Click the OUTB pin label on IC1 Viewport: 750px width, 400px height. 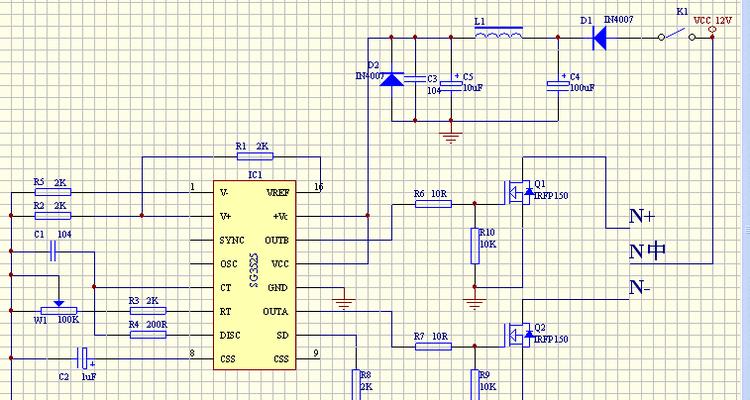click(276, 240)
